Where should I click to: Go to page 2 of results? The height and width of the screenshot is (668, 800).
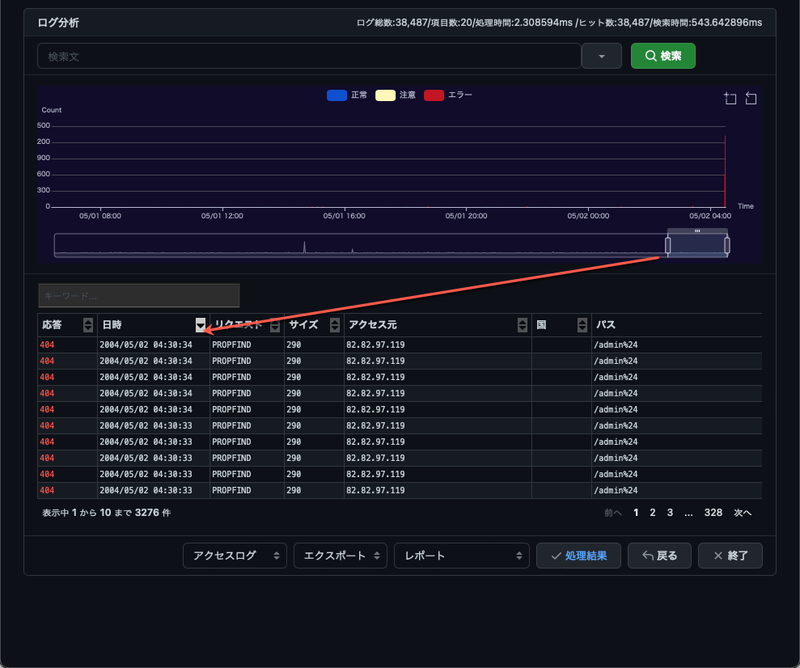click(652, 512)
